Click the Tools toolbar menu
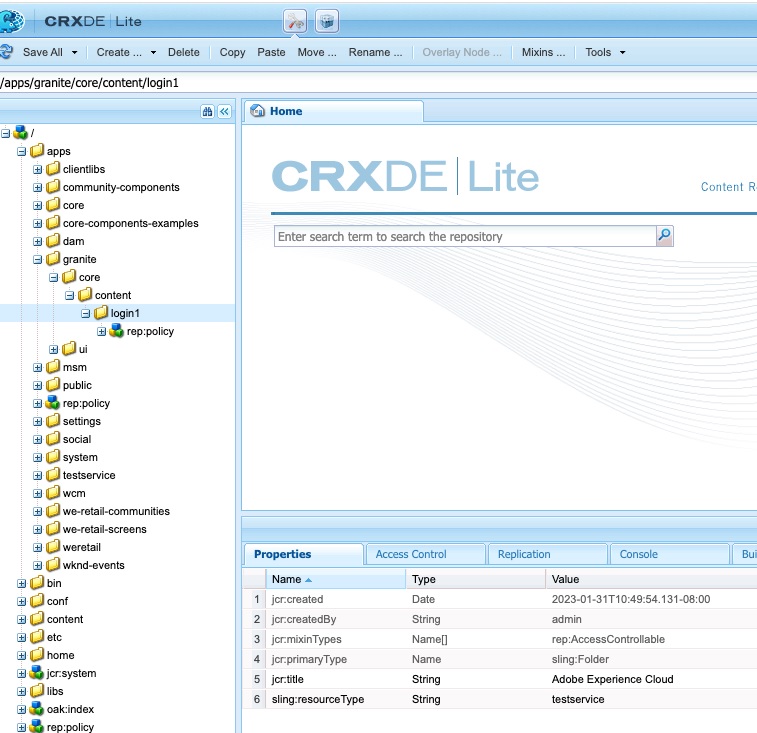This screenshot has height=733, width=757. point(598,52)
